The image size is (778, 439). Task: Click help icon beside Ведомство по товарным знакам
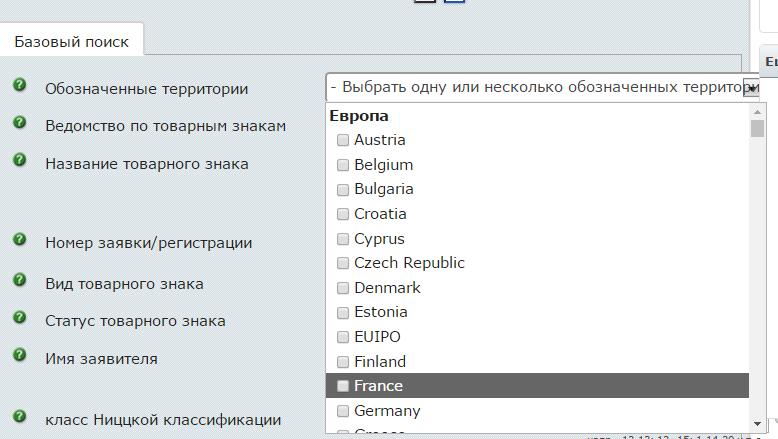(x=19, y=123)
